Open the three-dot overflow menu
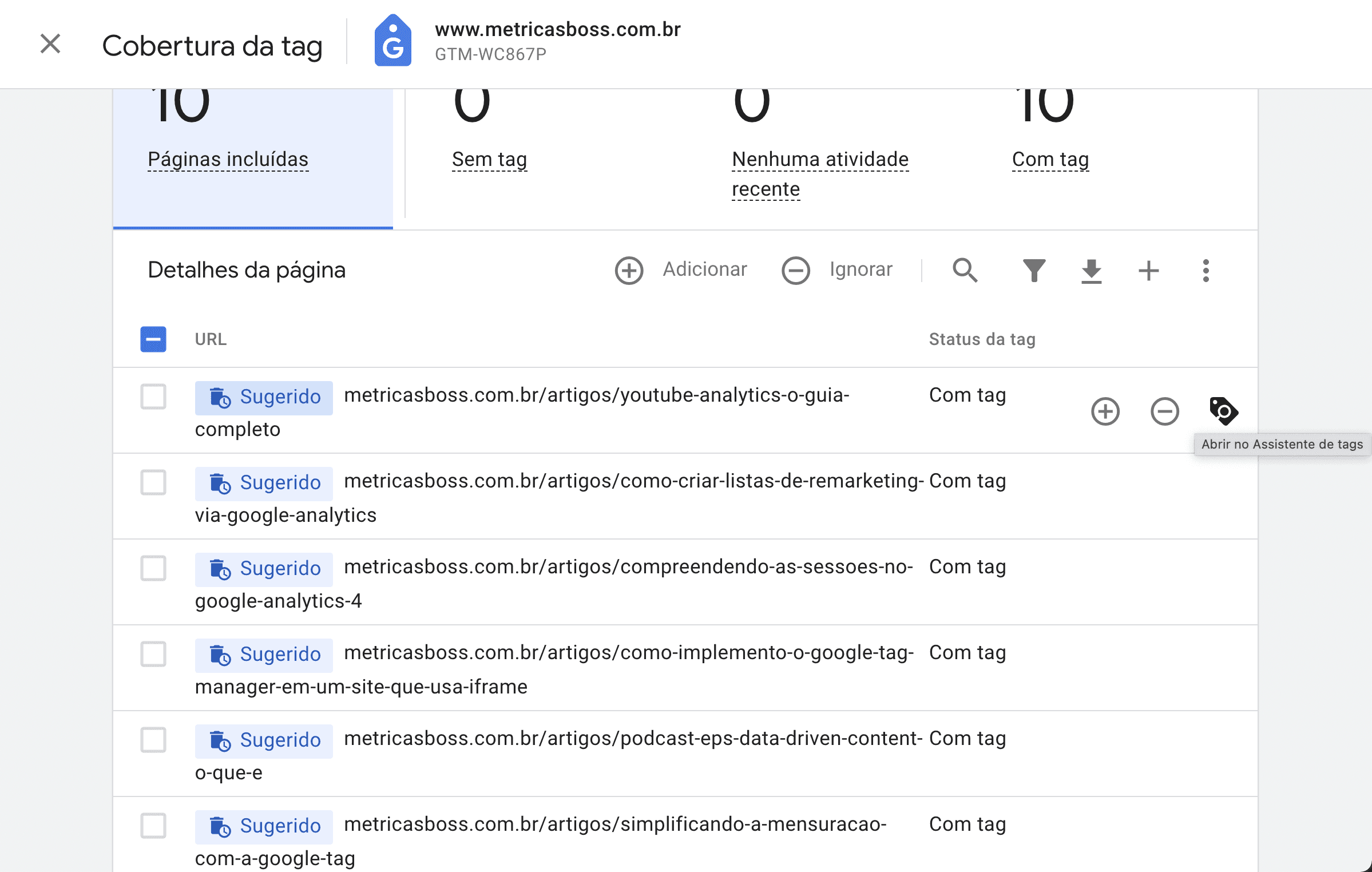1372x872 pixels. (1206, 270)
